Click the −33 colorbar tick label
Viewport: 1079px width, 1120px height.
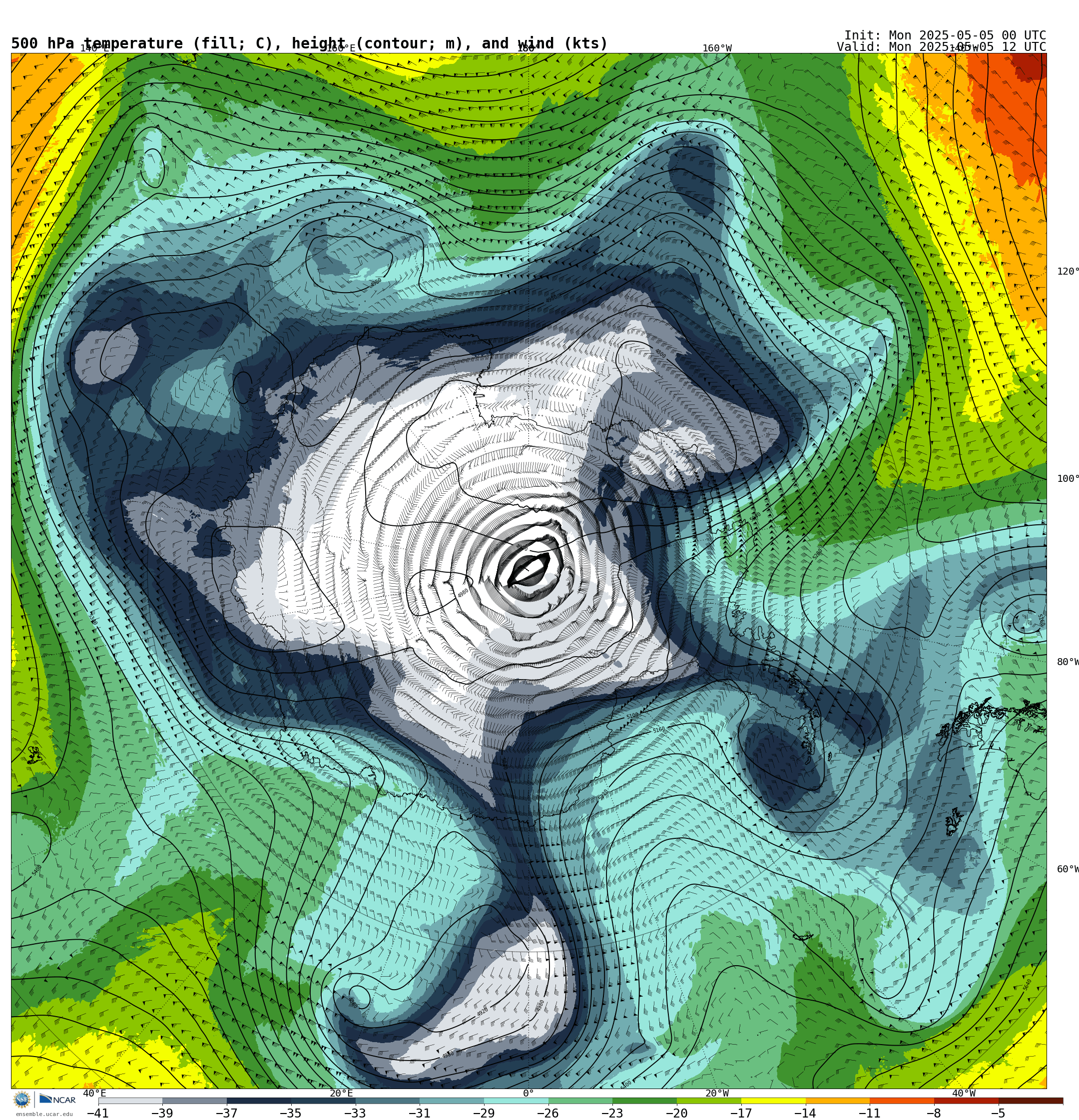pyautogui.click(x=355, y=1113)
